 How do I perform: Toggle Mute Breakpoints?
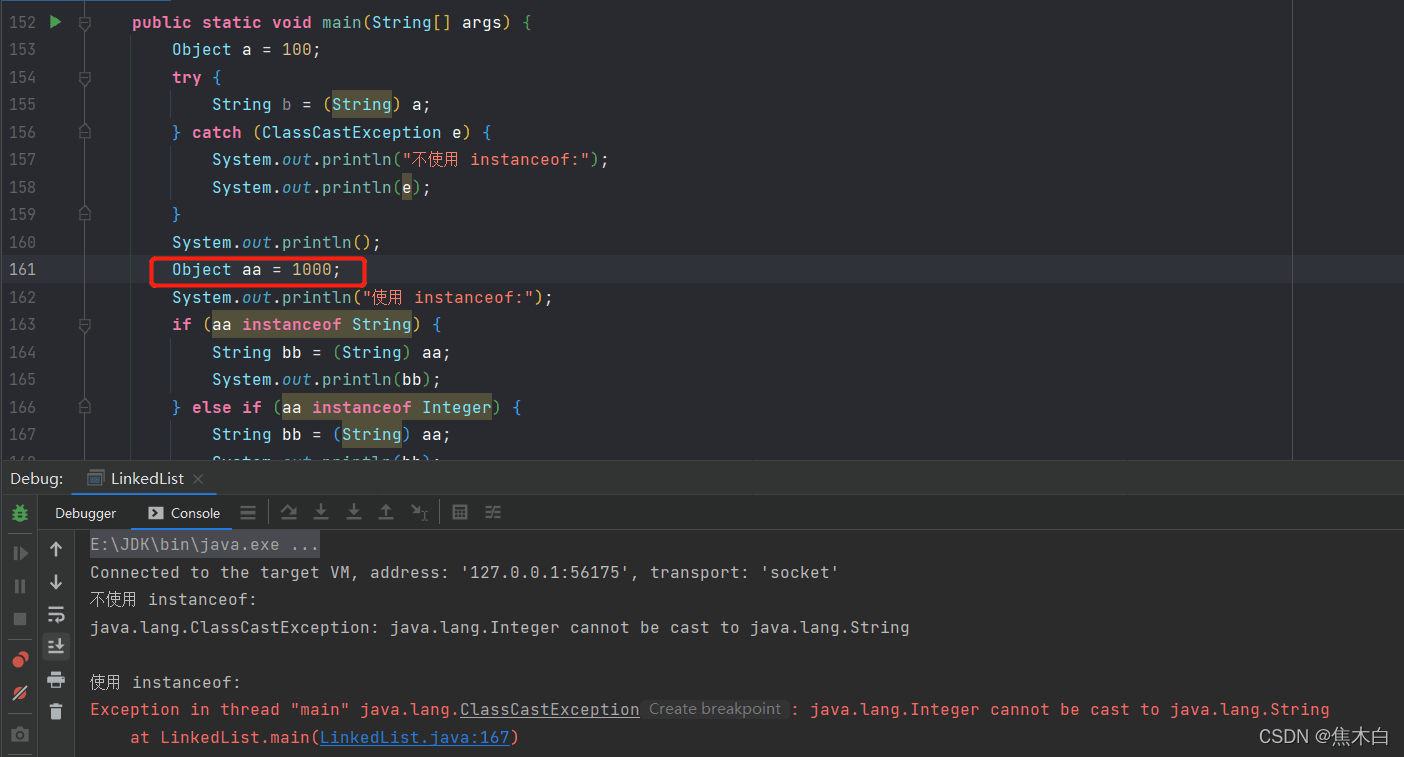pos(19,692)
